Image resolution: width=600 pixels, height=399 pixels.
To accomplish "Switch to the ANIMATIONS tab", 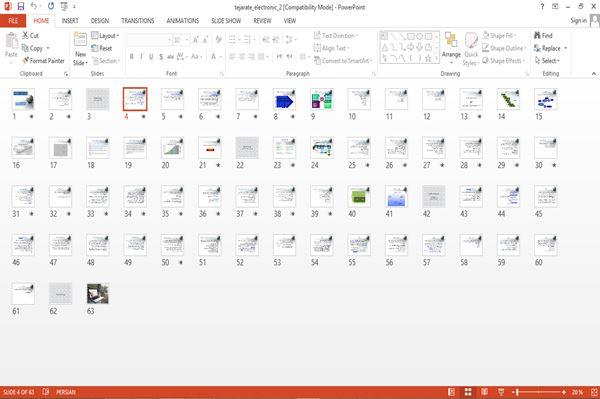I will [x=183, y=21].
